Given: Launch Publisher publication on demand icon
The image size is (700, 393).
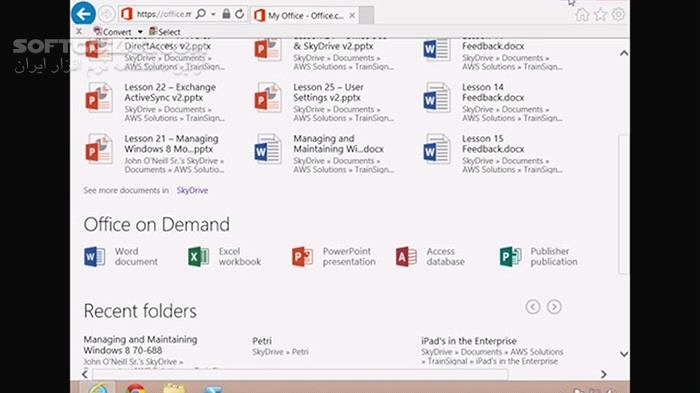Looking at the screenshot, I should coord(510,256).
